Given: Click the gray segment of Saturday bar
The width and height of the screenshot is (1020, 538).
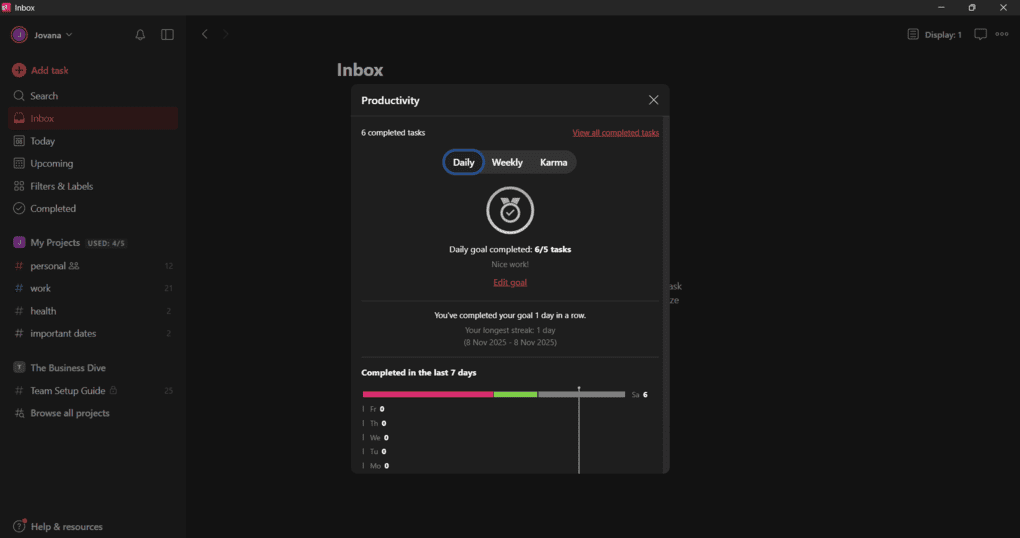Looking at the screenshot, I should tap(582, 394).
